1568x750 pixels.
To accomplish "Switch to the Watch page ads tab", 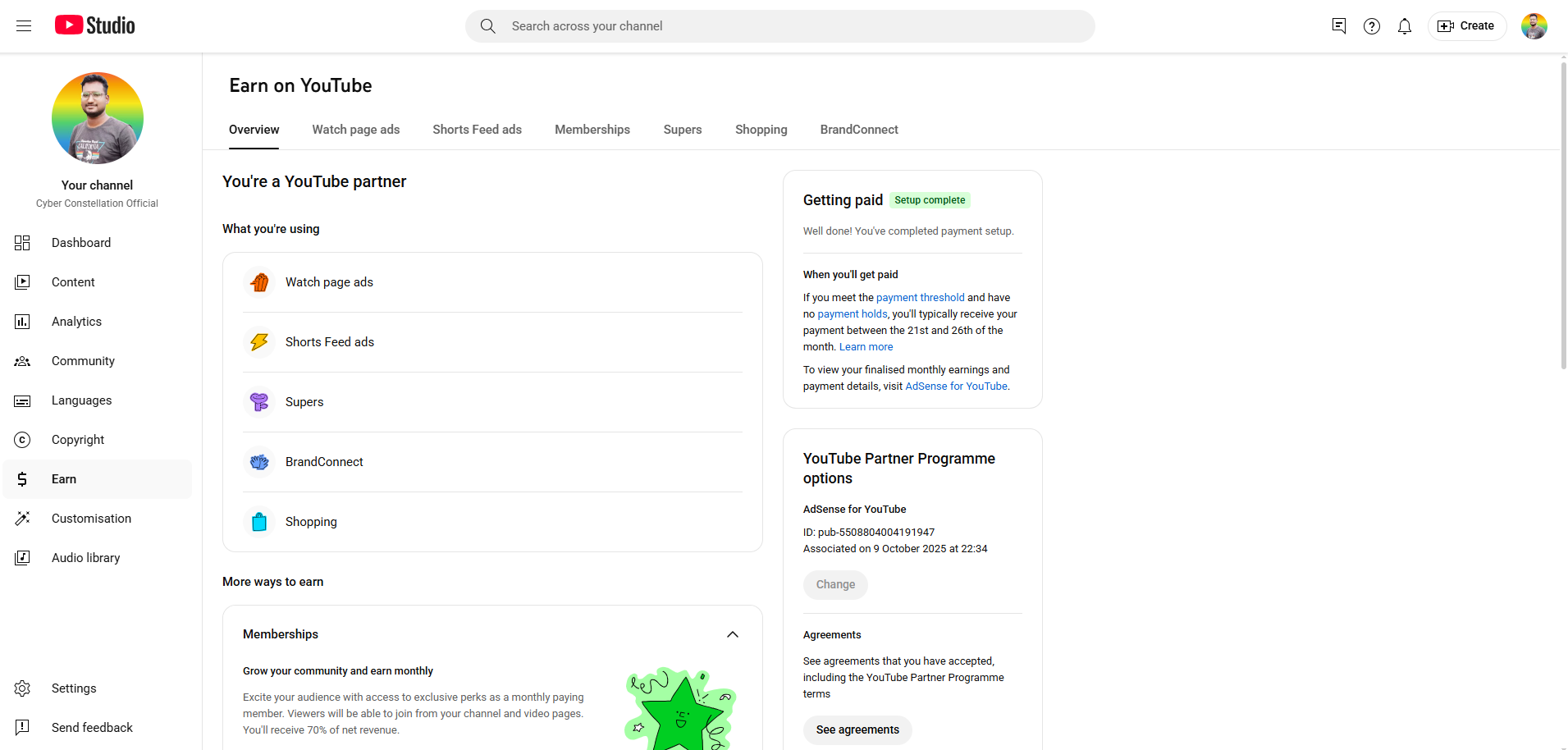I will point(355,130).
